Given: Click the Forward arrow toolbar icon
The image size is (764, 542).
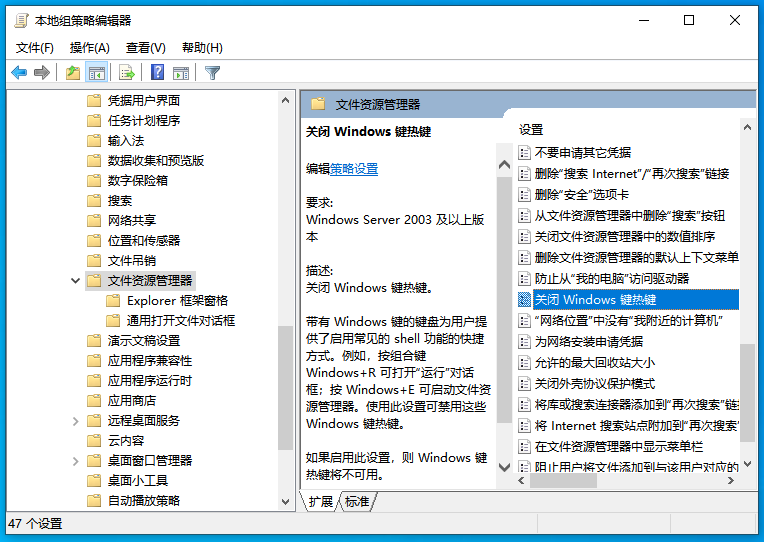Looking at the screenshot, I should tap(42, 73).
